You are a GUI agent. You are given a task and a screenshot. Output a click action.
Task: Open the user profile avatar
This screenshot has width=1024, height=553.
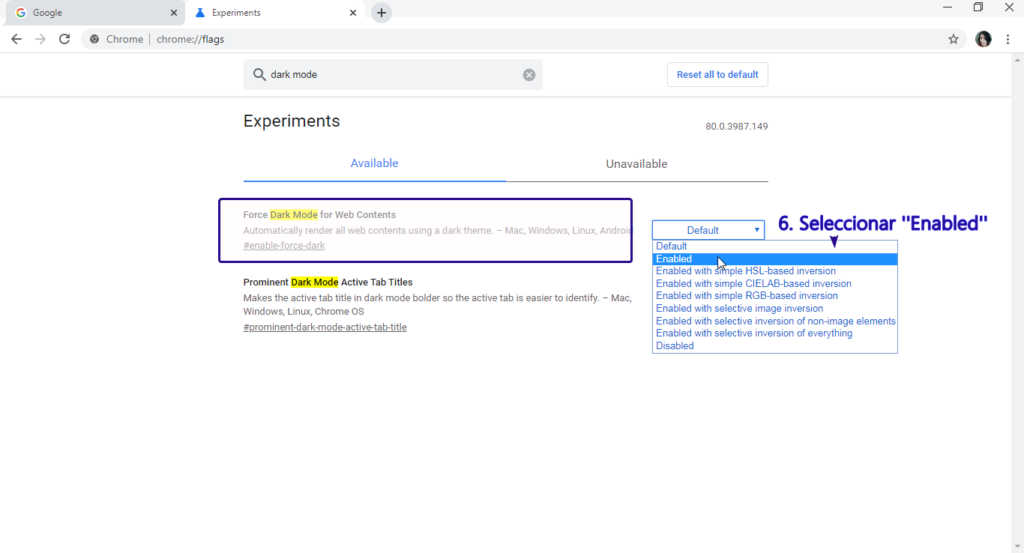coord(983,39)
